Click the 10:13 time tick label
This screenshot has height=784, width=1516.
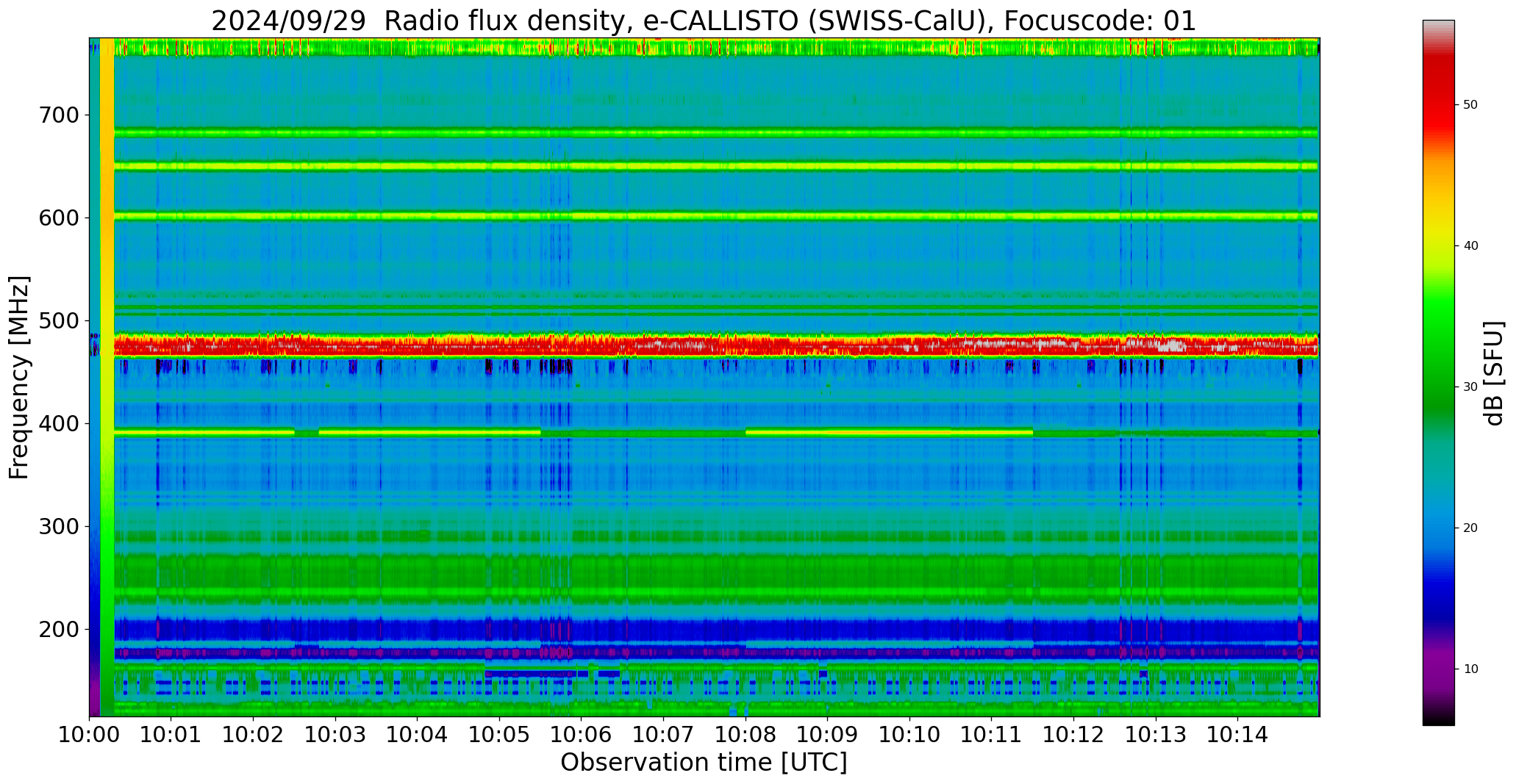pyautogui.click(x=1155, y=735)
